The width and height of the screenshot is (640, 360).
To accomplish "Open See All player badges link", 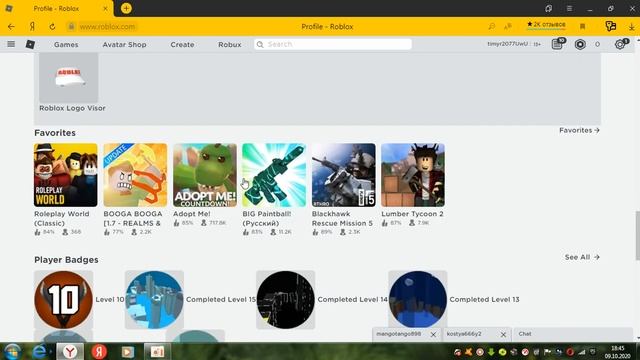I will pyautogui.click(x=582, y=257).
